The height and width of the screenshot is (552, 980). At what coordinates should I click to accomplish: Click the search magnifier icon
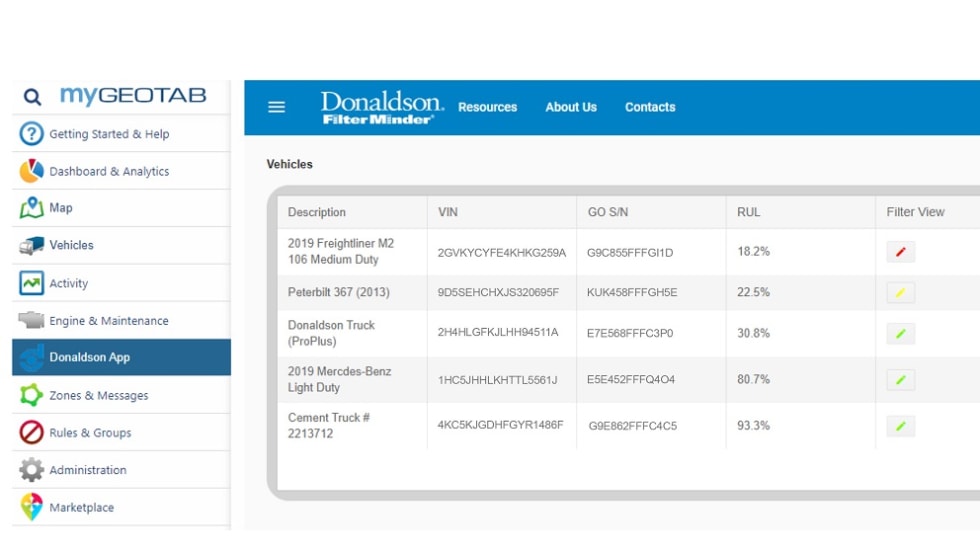[32, 97]
